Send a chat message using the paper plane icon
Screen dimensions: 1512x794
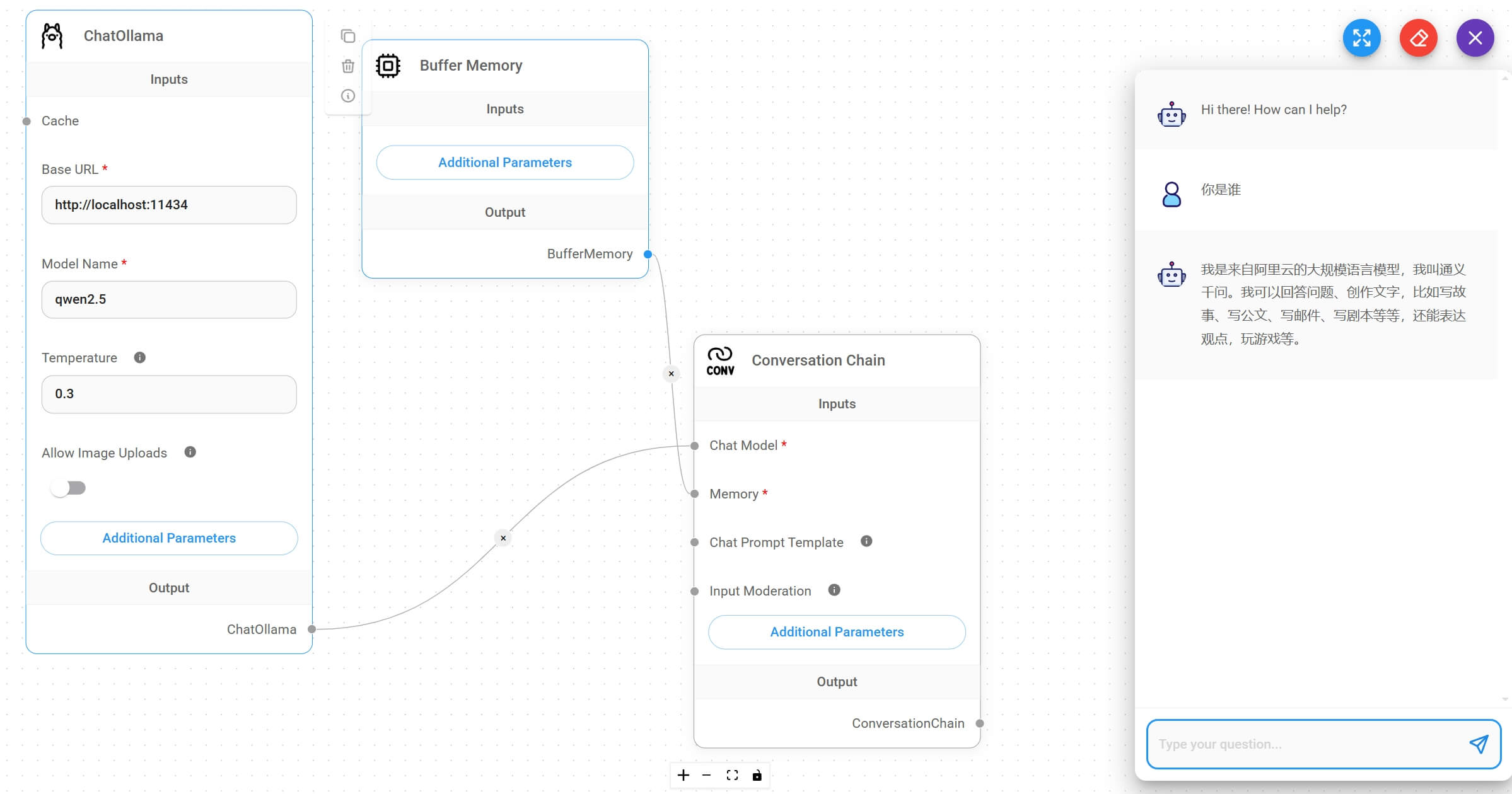pos(1480,744)
